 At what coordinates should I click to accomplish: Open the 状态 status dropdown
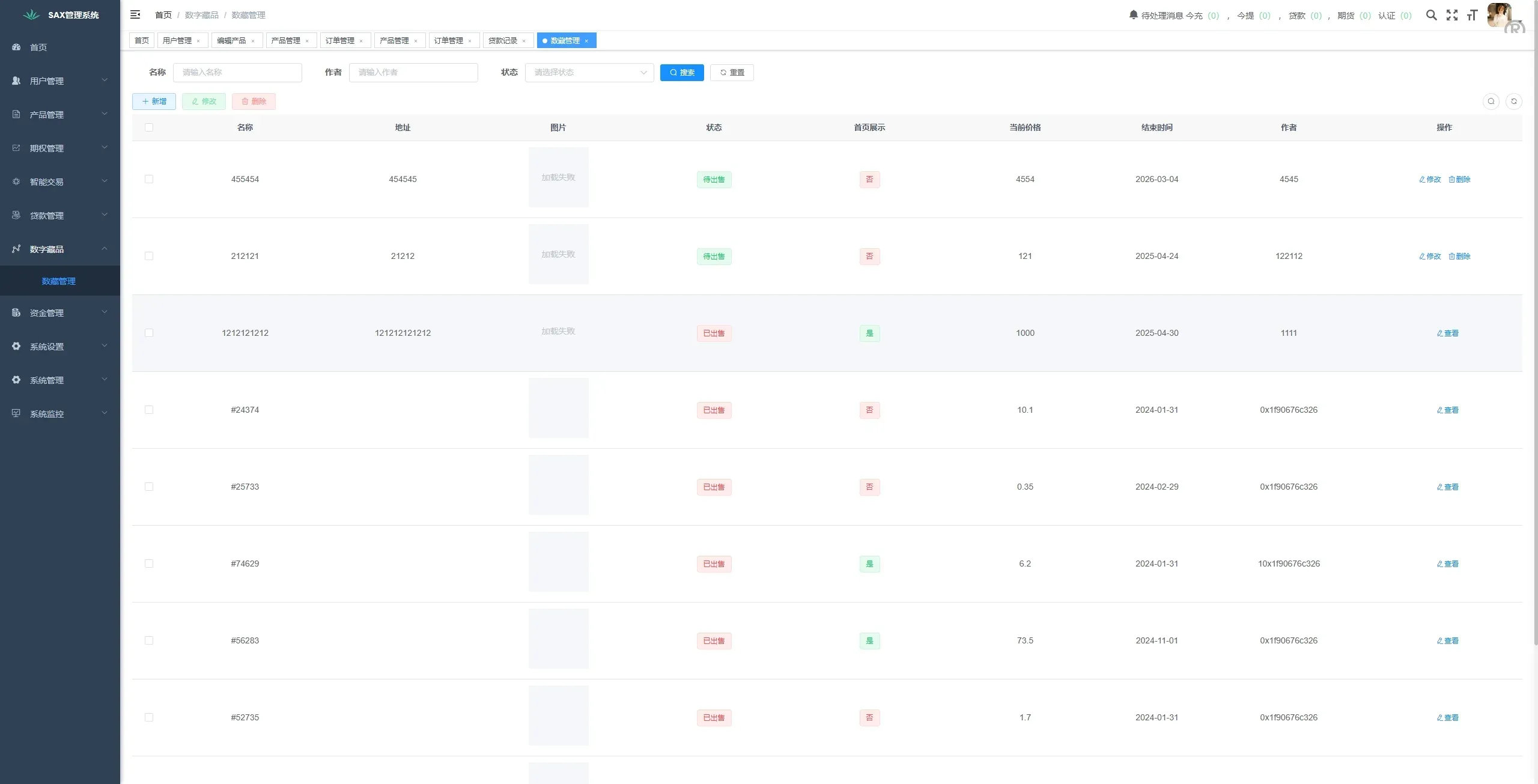pos(589,73)
